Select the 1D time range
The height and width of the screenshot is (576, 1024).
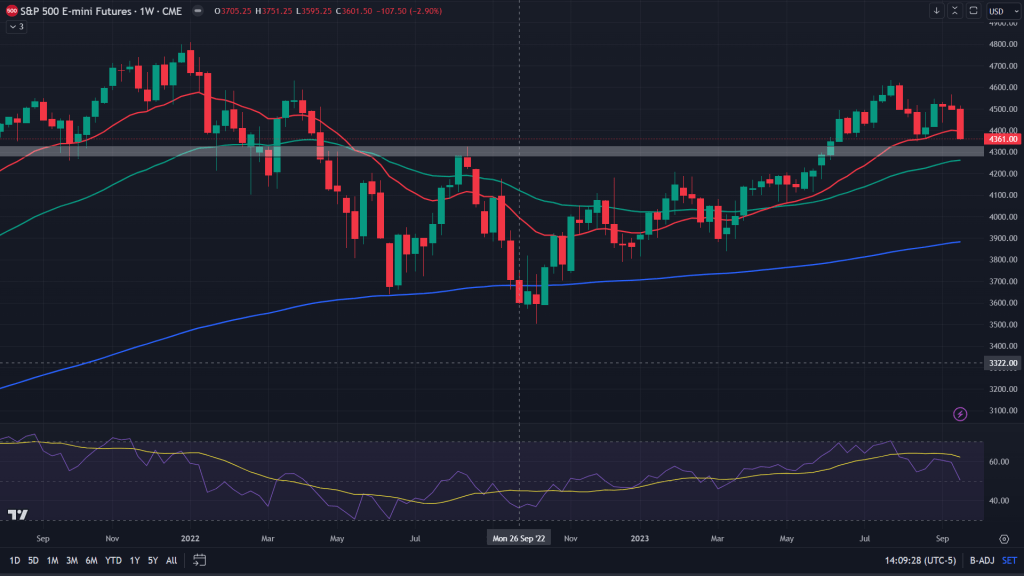[x=14, y=560]
